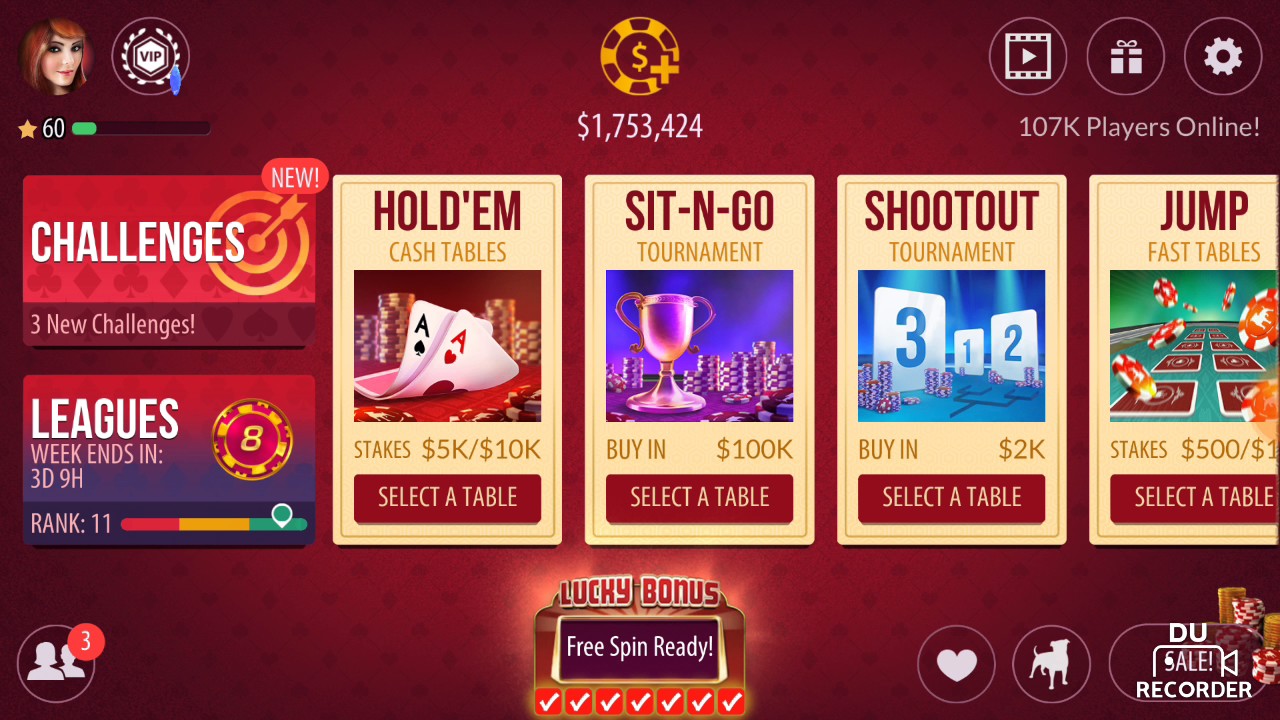Select a table for Shootout tournament
This screenshot has height=720, width=1280.
[x=951, y=497]
